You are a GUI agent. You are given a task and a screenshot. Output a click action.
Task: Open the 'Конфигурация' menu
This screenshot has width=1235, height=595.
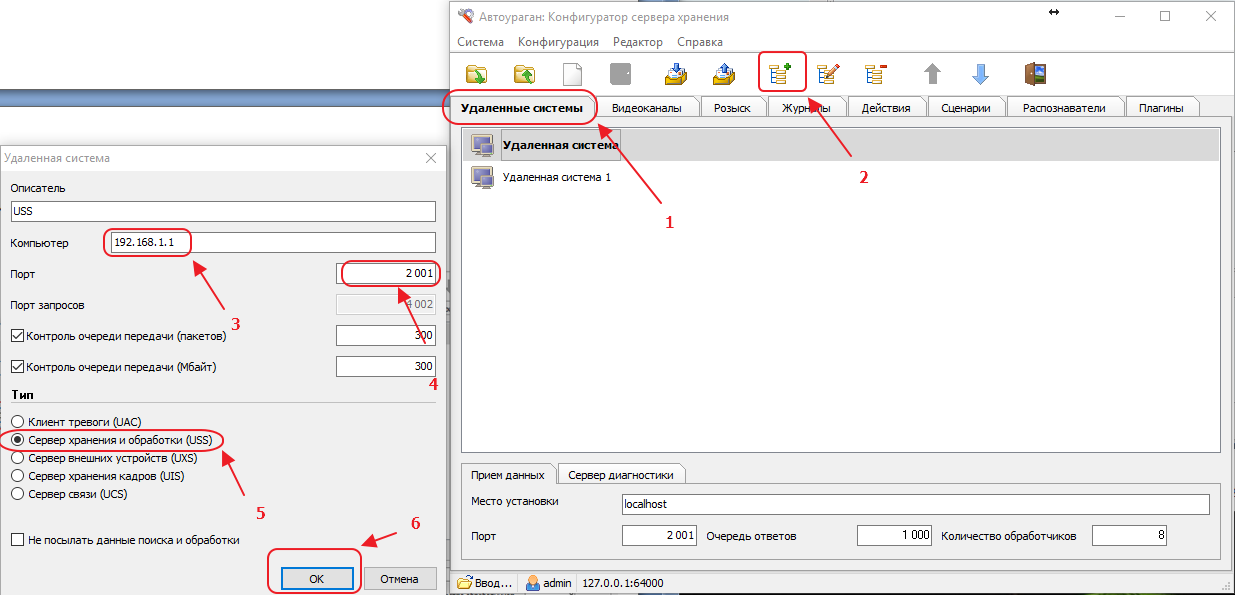tap(558, 42)
